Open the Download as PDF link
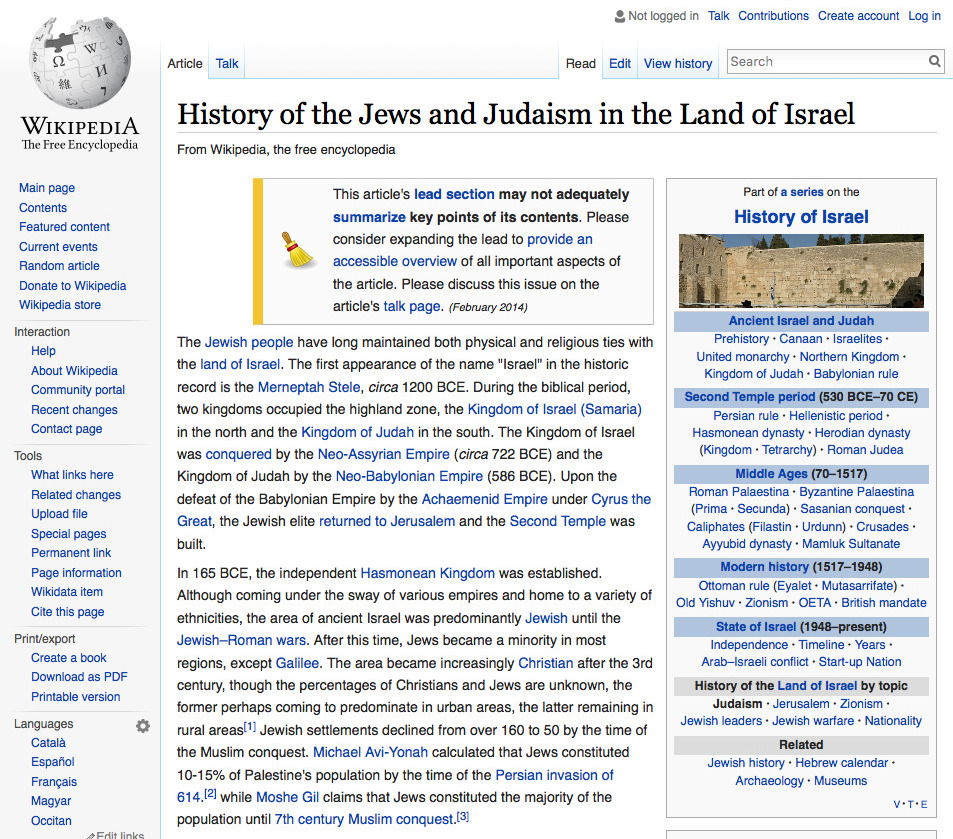 [78, 677]
